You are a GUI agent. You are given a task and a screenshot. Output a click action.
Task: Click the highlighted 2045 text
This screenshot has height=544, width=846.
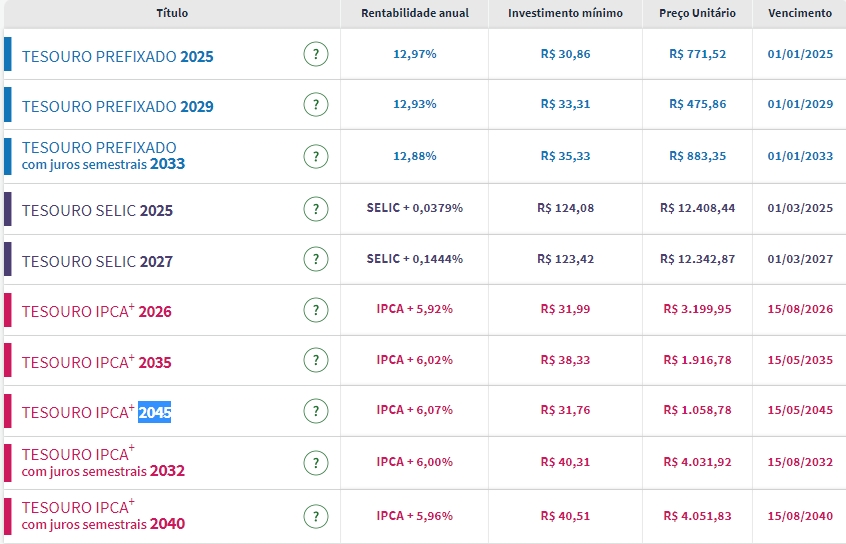(154, 412)
